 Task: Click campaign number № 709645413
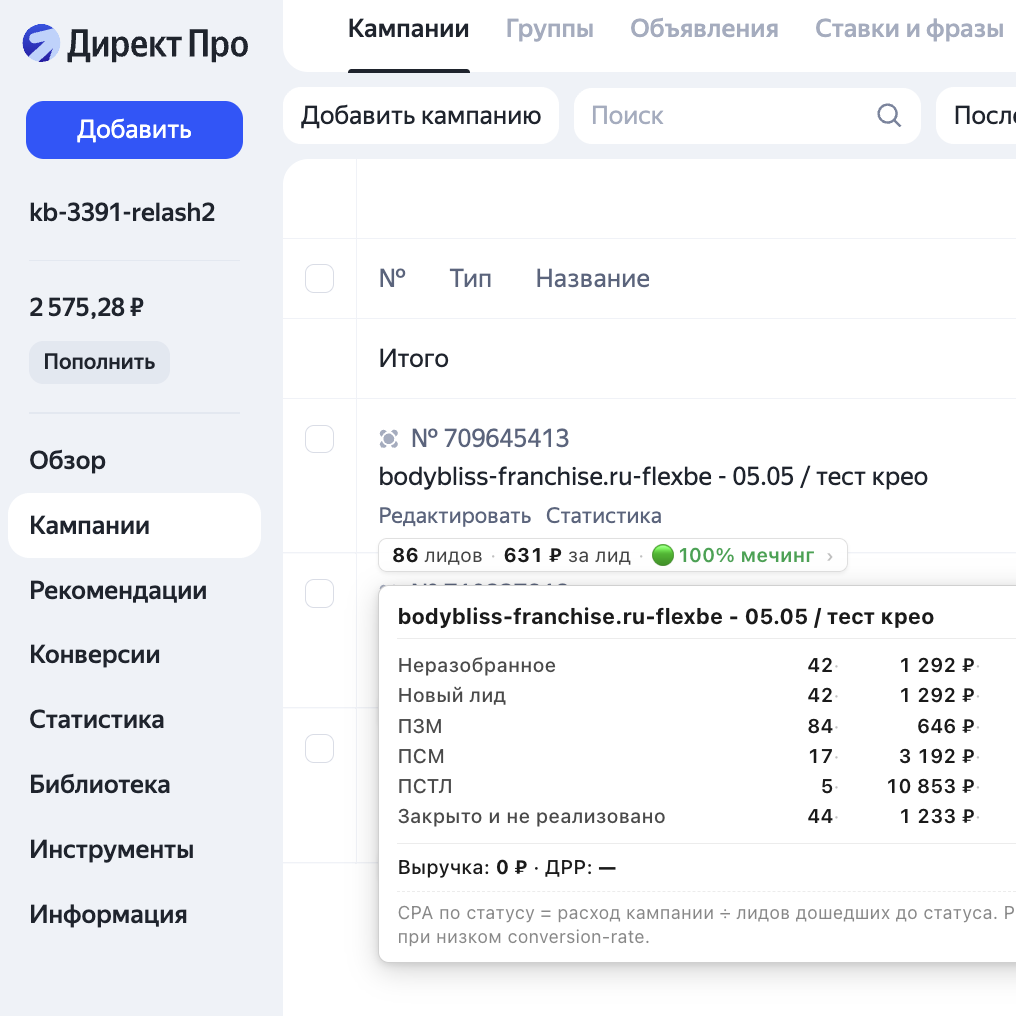(x=490, y=439)
